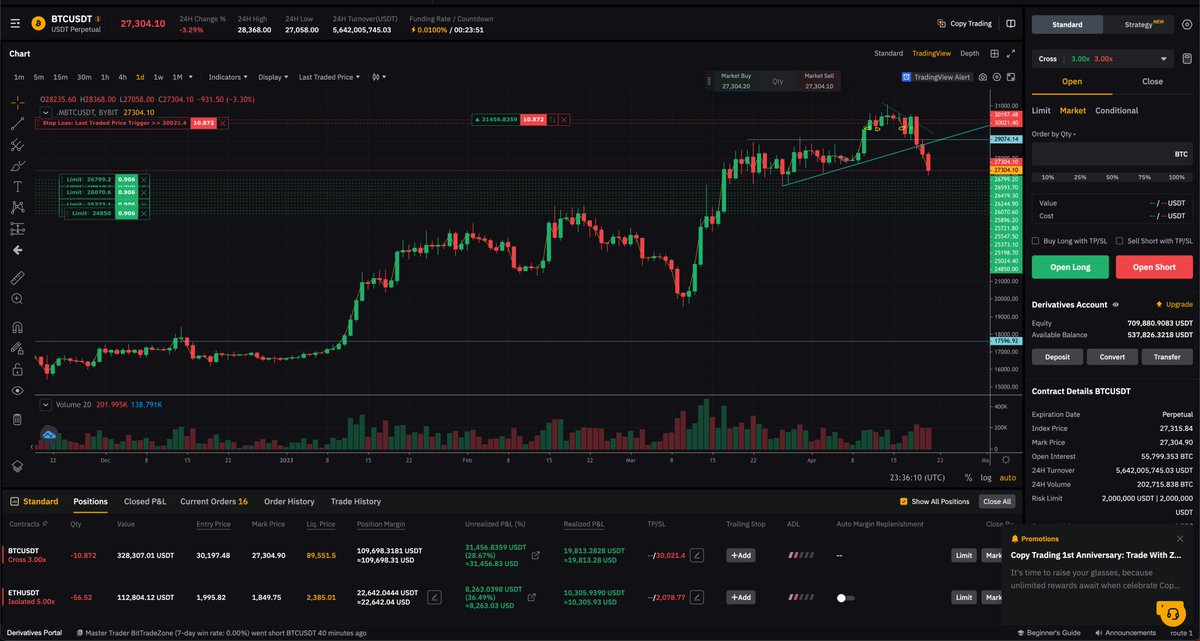
Task: Toggle stay in drawing mode pencil-lock
Action: (x=17, y=348)
